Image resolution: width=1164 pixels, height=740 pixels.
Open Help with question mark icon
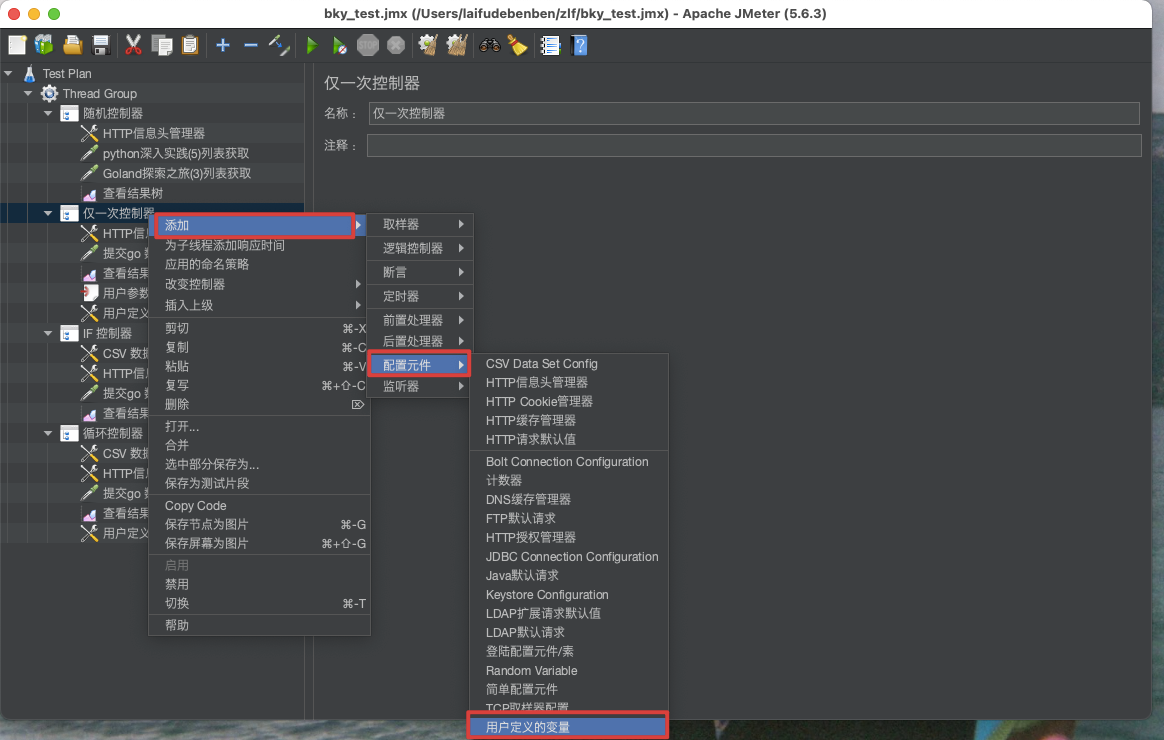tap(580, 45)
